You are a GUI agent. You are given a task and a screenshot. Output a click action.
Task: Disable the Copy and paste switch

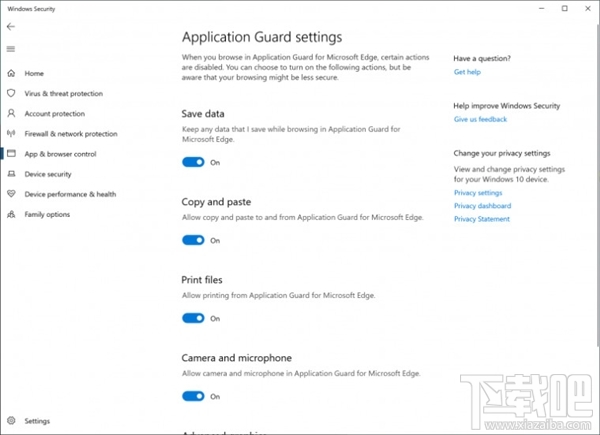coord(193,240)
